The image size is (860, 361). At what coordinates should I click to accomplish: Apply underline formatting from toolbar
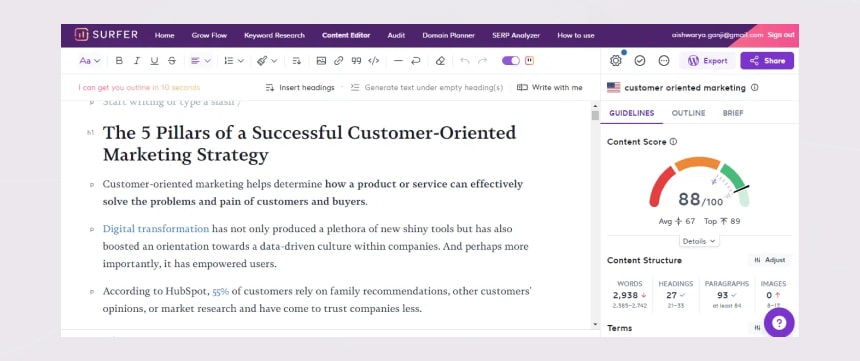(154, 61)
